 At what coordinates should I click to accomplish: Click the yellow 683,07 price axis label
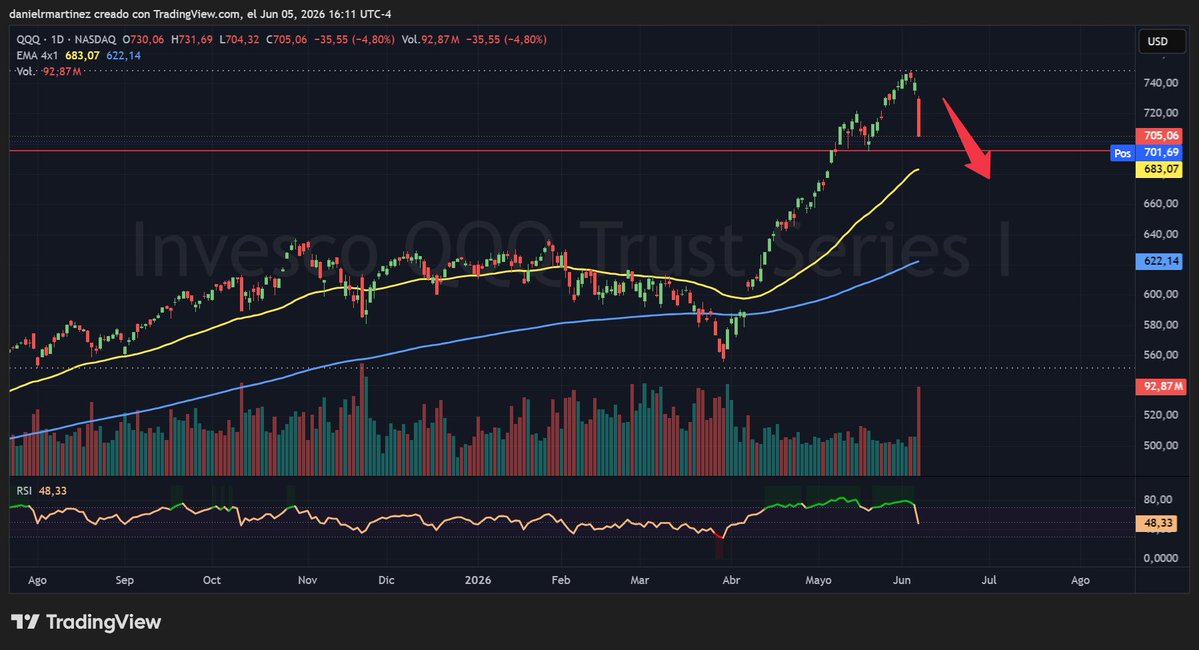click(x=1160, y=169)
